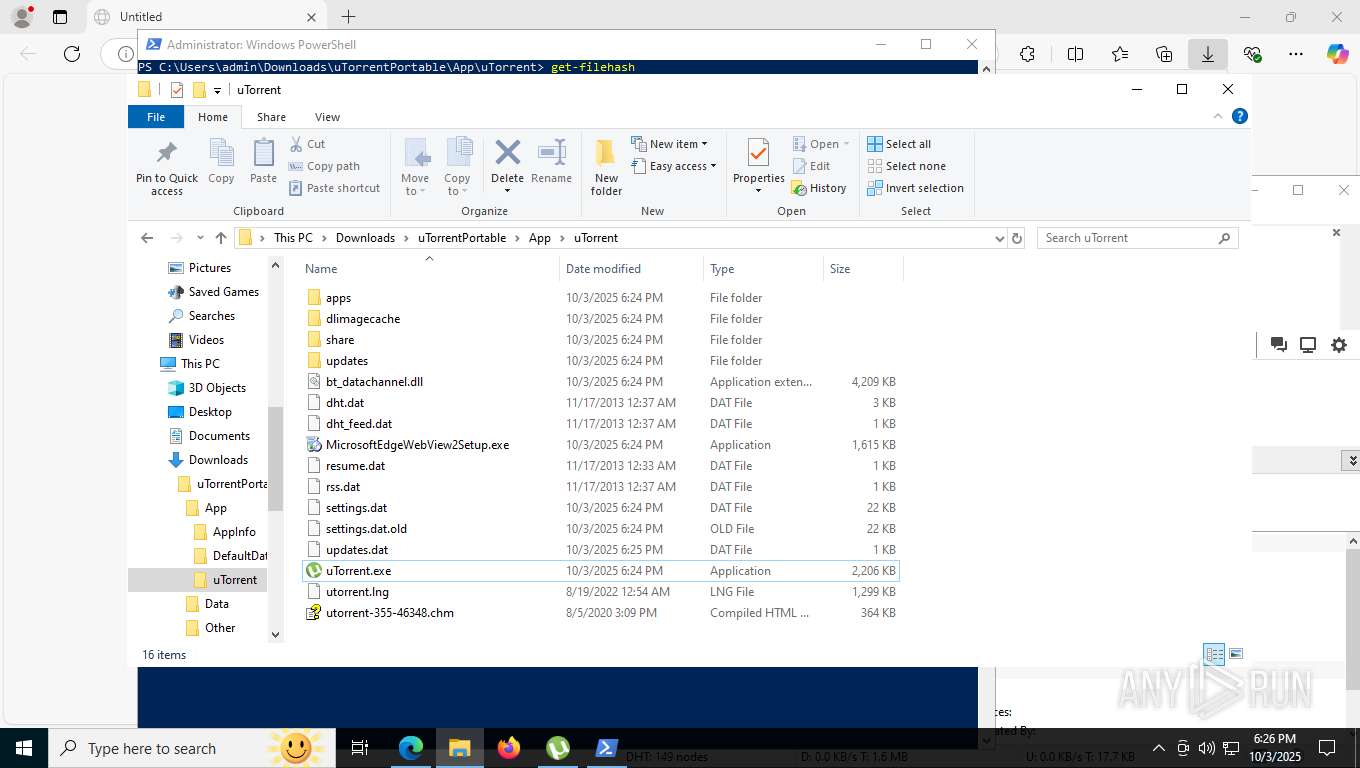Screen dimensions: 1360x768
Task: Select utorrent-355-46348.chm file
Action: [600, 613]
